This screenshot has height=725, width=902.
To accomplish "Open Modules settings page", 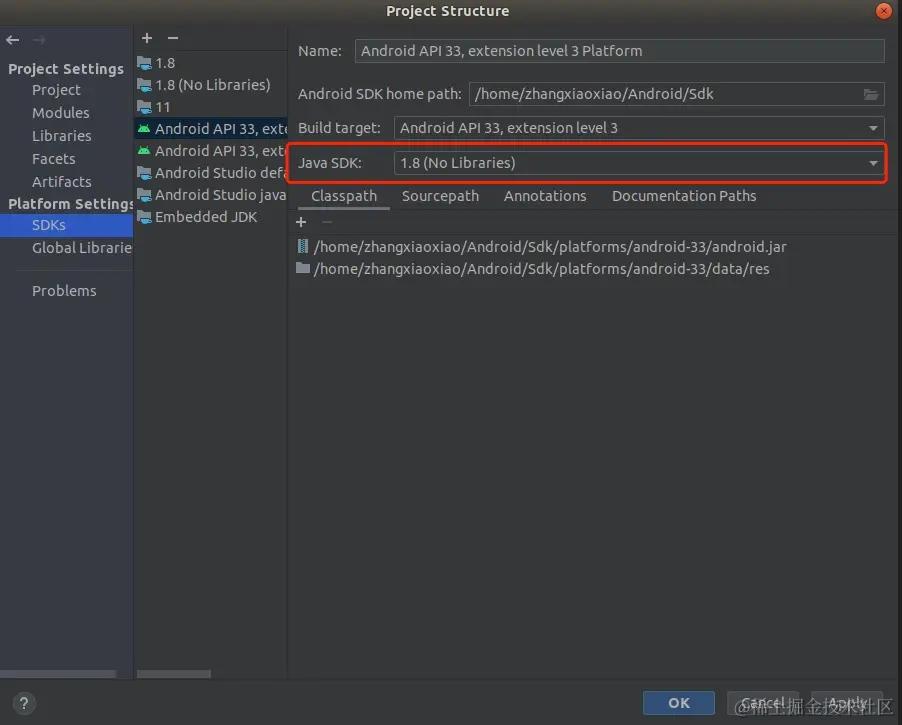I will click(x=60, y=113).
